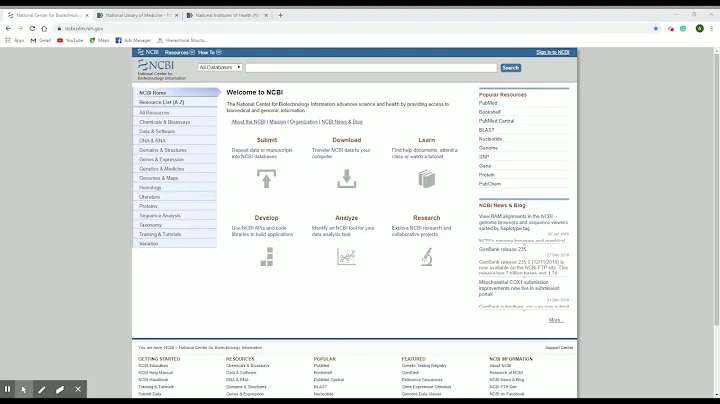The height and width of the screenshot is (404, 720).
Task: Open Chrome three-dot menu
Action: click(712, 28)
